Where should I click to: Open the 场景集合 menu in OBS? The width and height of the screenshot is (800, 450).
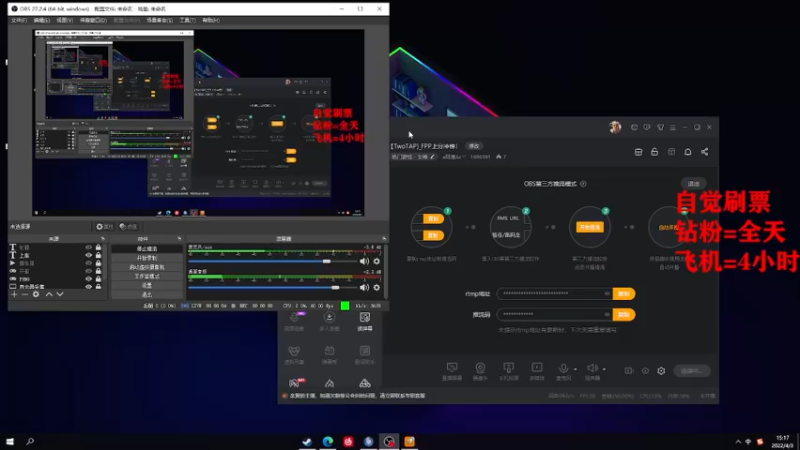(159, 20)
